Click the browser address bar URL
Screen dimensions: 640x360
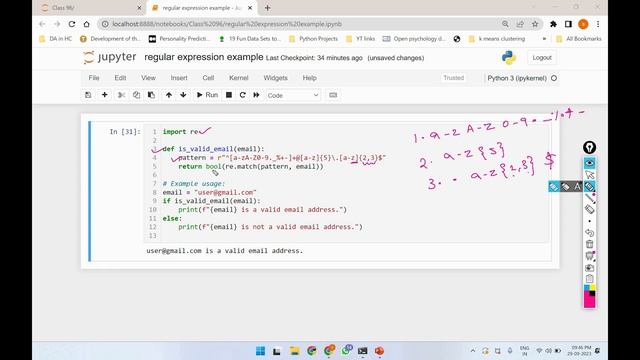[x=227, y=24]
